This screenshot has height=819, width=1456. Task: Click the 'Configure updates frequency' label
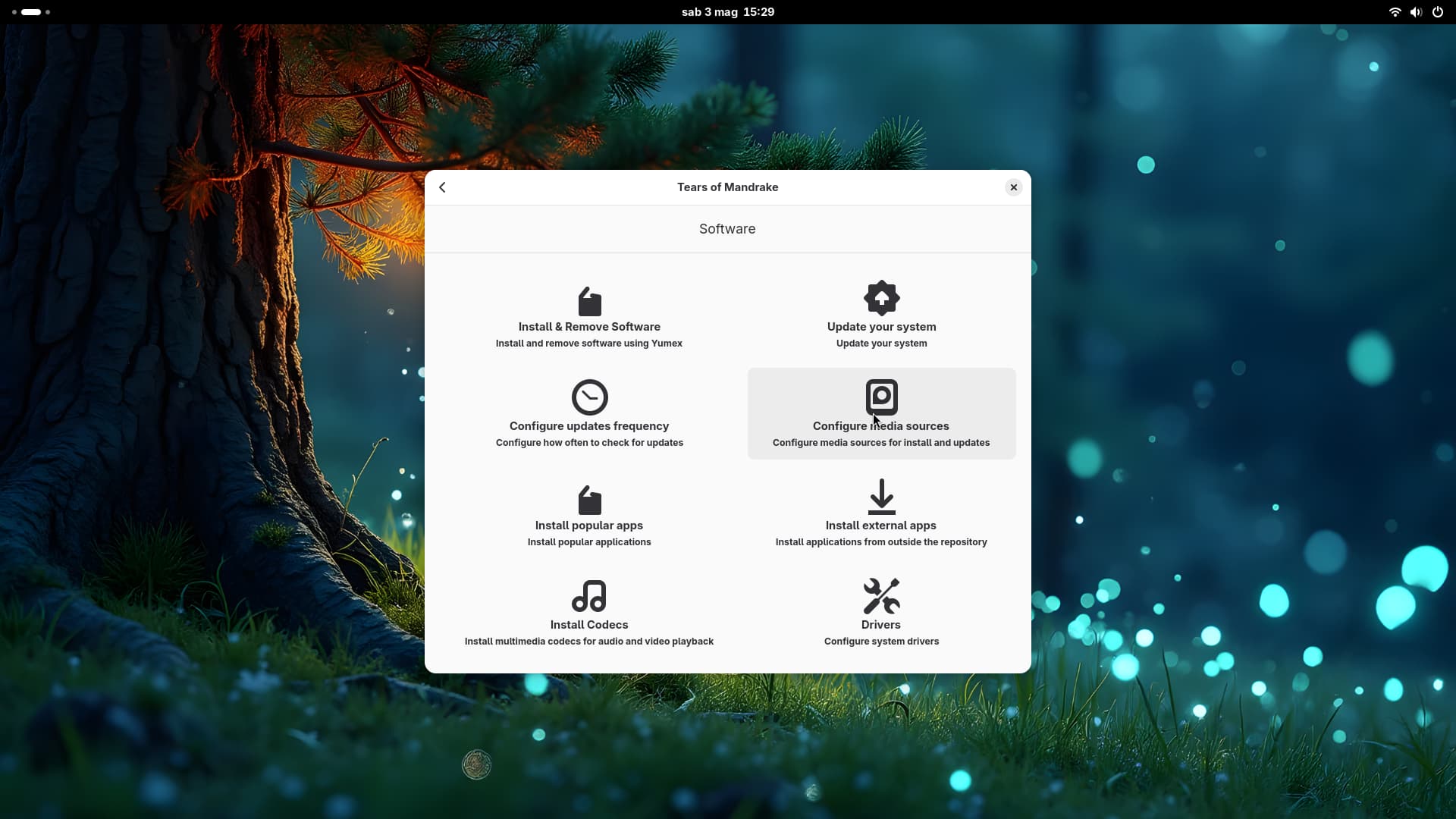point(589,426)
